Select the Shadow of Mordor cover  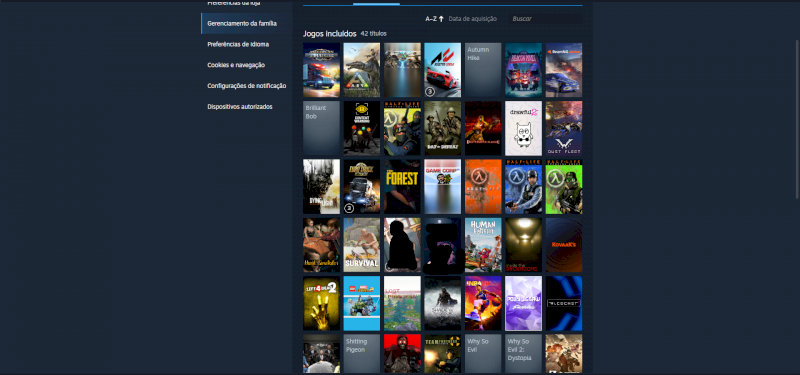pos(442,304)
